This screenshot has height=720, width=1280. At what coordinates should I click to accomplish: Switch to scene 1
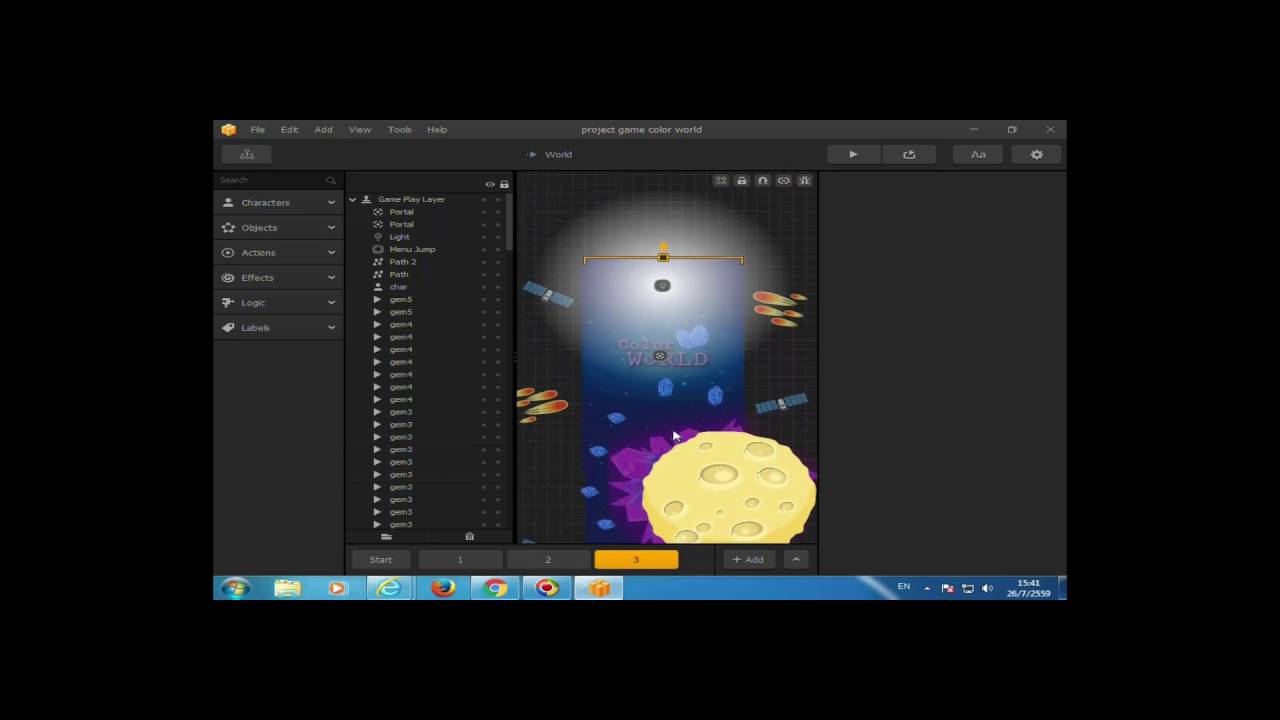click(460, 559)
